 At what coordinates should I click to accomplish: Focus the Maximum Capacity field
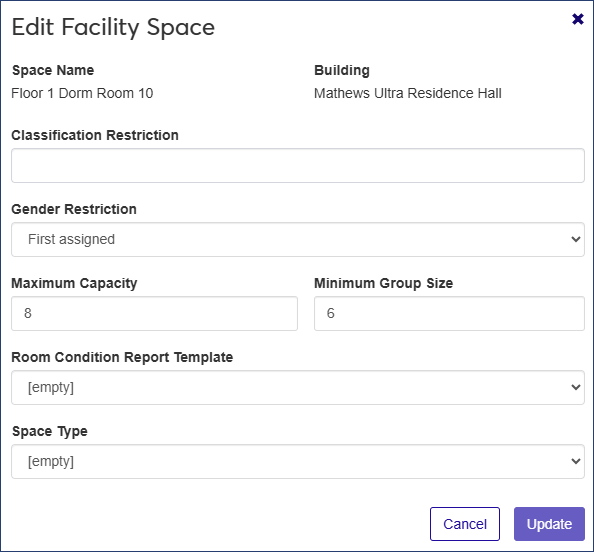[x=155, y=313]
